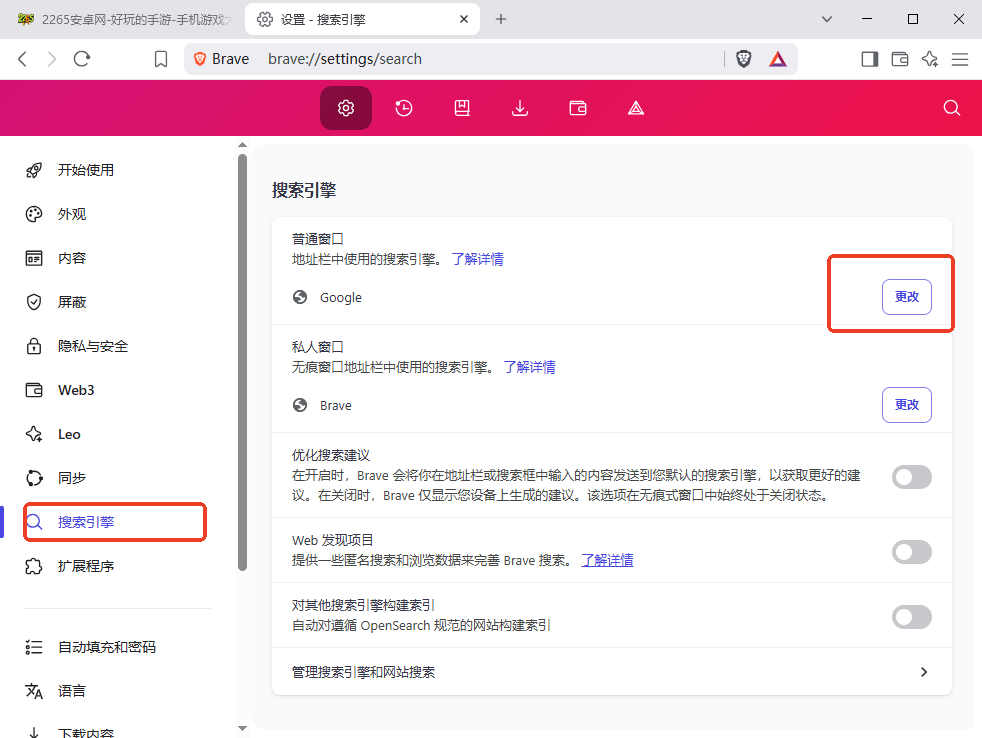Click the Brave engine globe icon
This screenshot has width=982, height=738.
click(x=300, y=405)
